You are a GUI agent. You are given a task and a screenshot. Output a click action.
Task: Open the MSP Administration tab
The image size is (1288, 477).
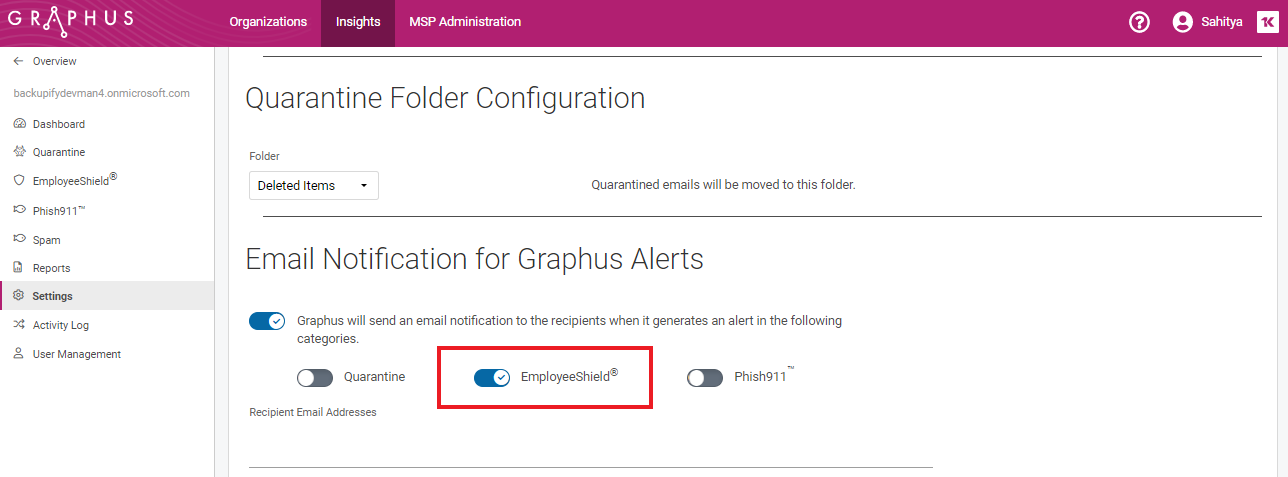tap(465, 22)
